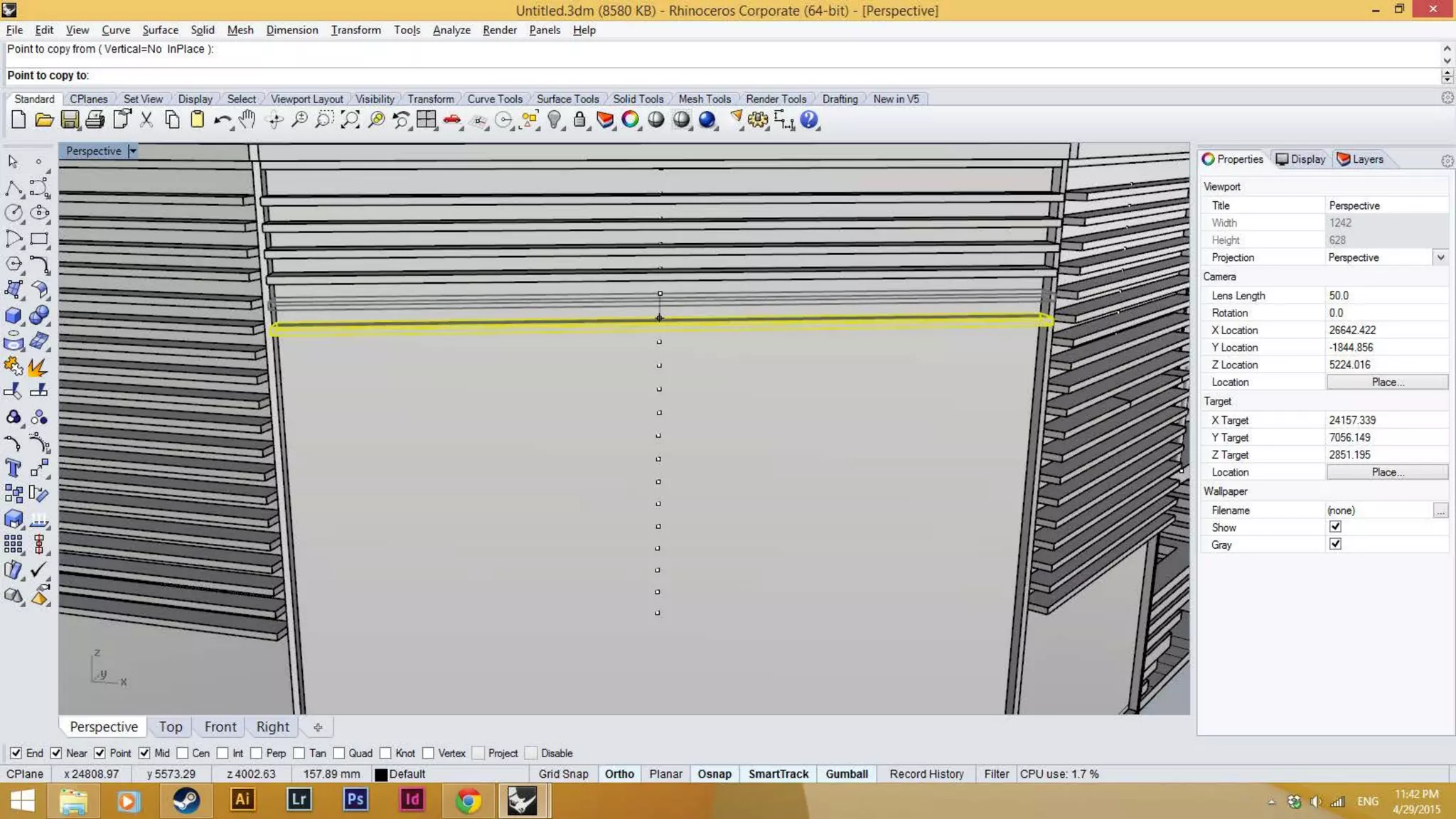Toggle Ortho mode in the status bar
1456x819 pixels.
[x=619, y=774]
